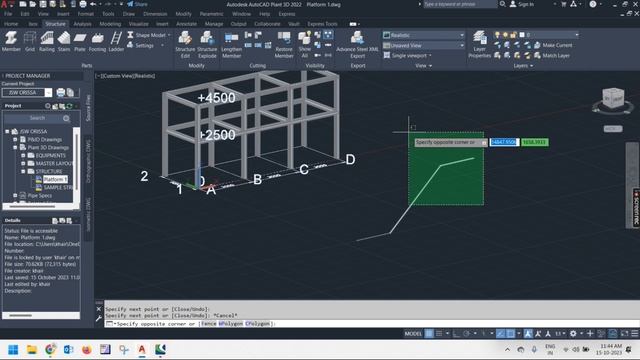Open the Dimension menu
Image resolution: width=640 pixels, height=360 pixels.
(x=155, y=14)
